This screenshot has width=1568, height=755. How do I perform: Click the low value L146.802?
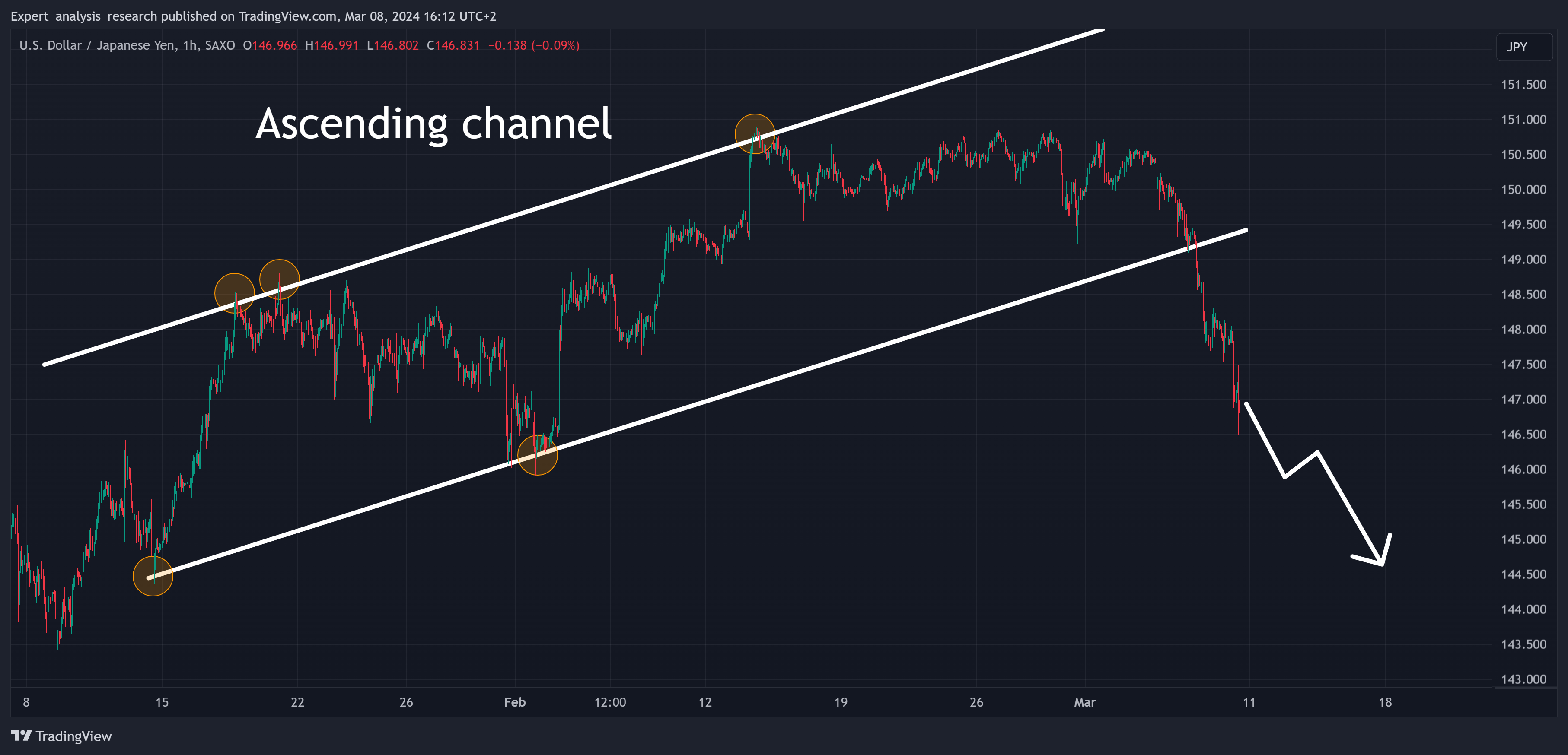pyautogui.click(x=392, y=46)
